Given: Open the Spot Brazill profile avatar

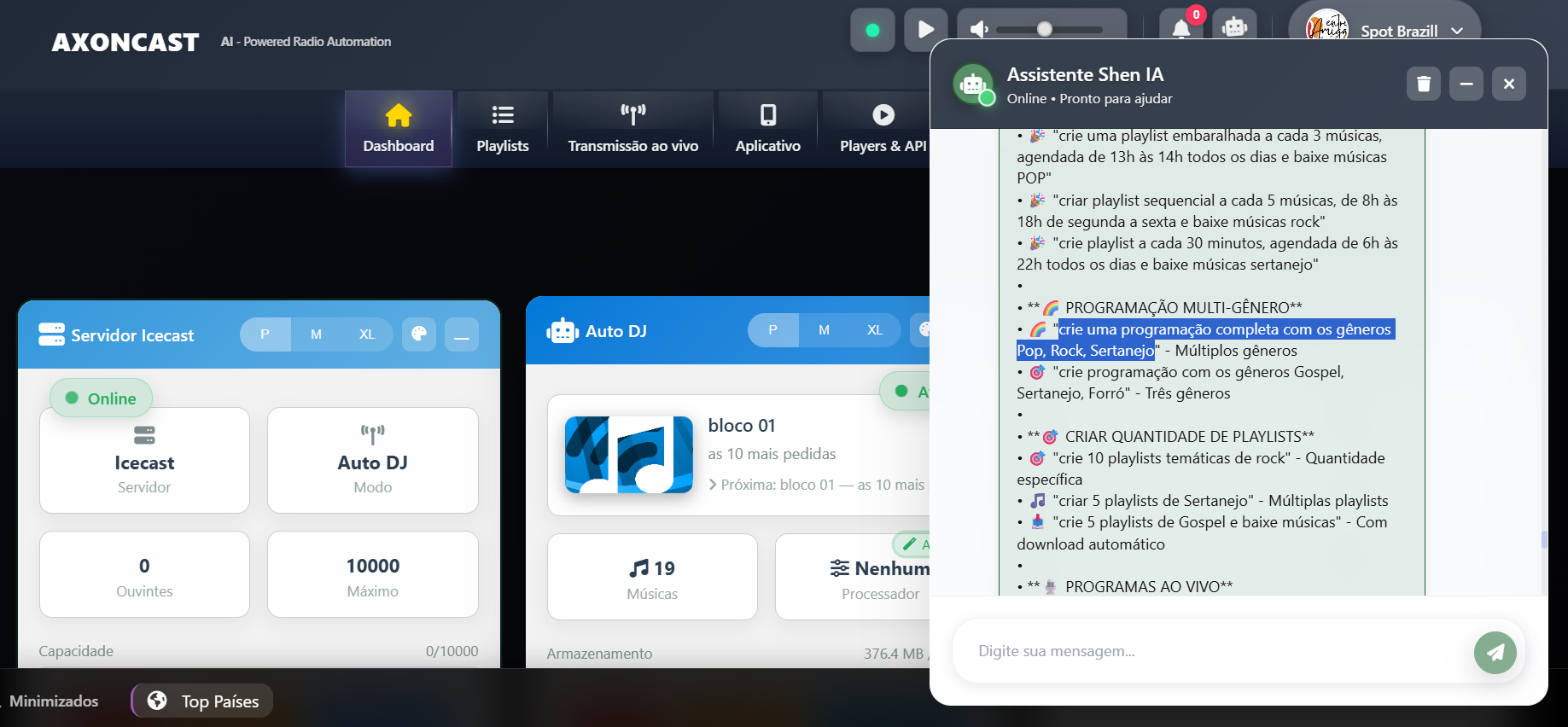Looking at the screenshot, I should tap(1326, 28).
